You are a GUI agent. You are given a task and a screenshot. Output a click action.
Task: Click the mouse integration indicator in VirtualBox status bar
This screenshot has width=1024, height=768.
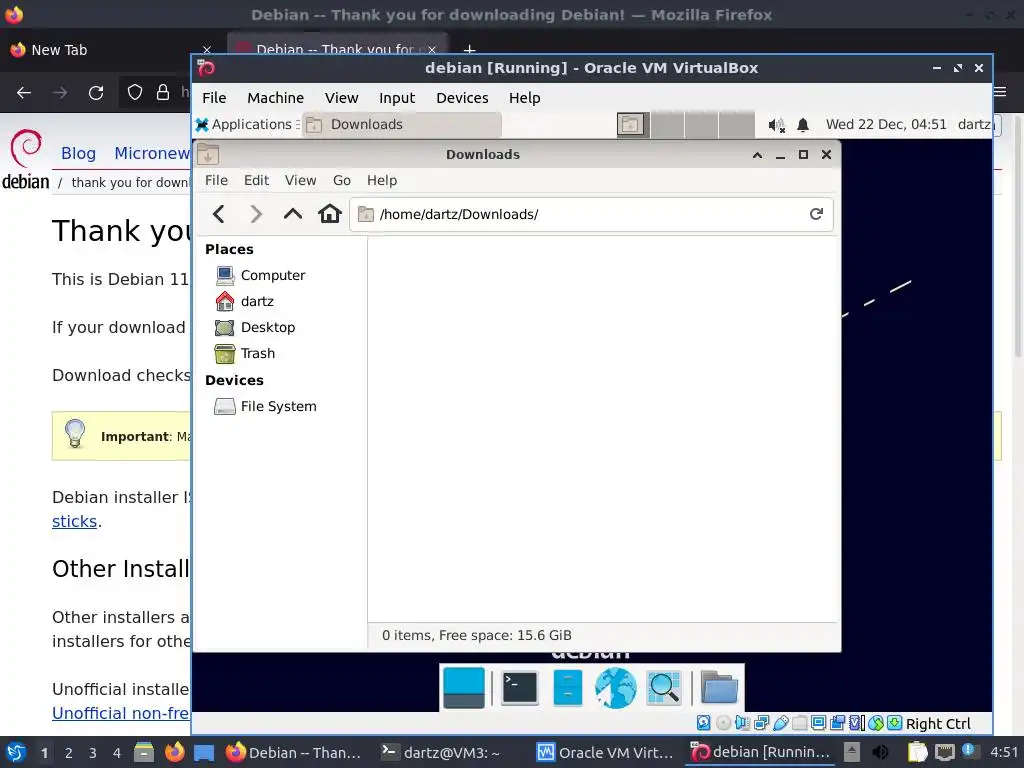click(876, 723)
